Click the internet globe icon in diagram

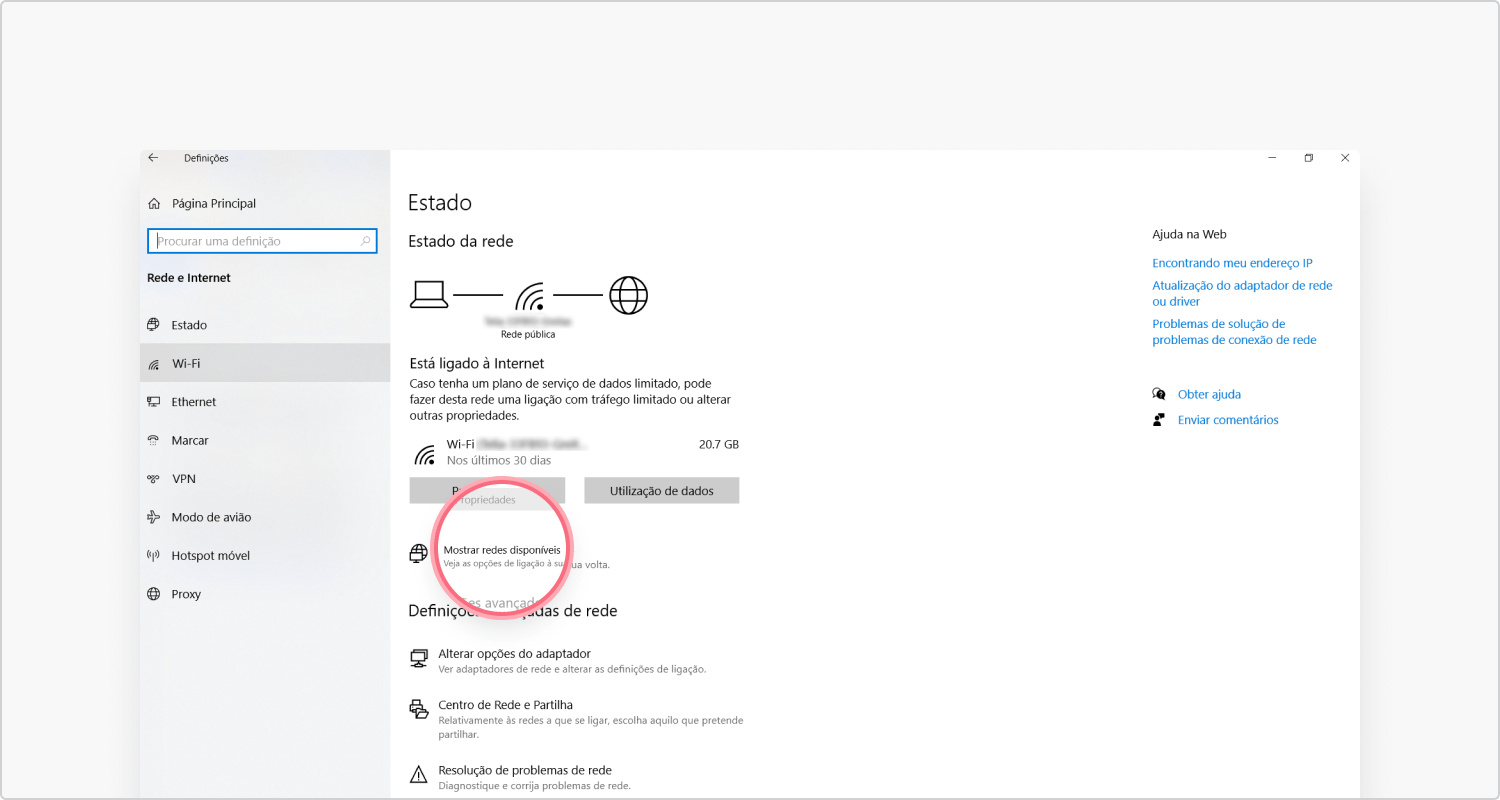[628, 295]
